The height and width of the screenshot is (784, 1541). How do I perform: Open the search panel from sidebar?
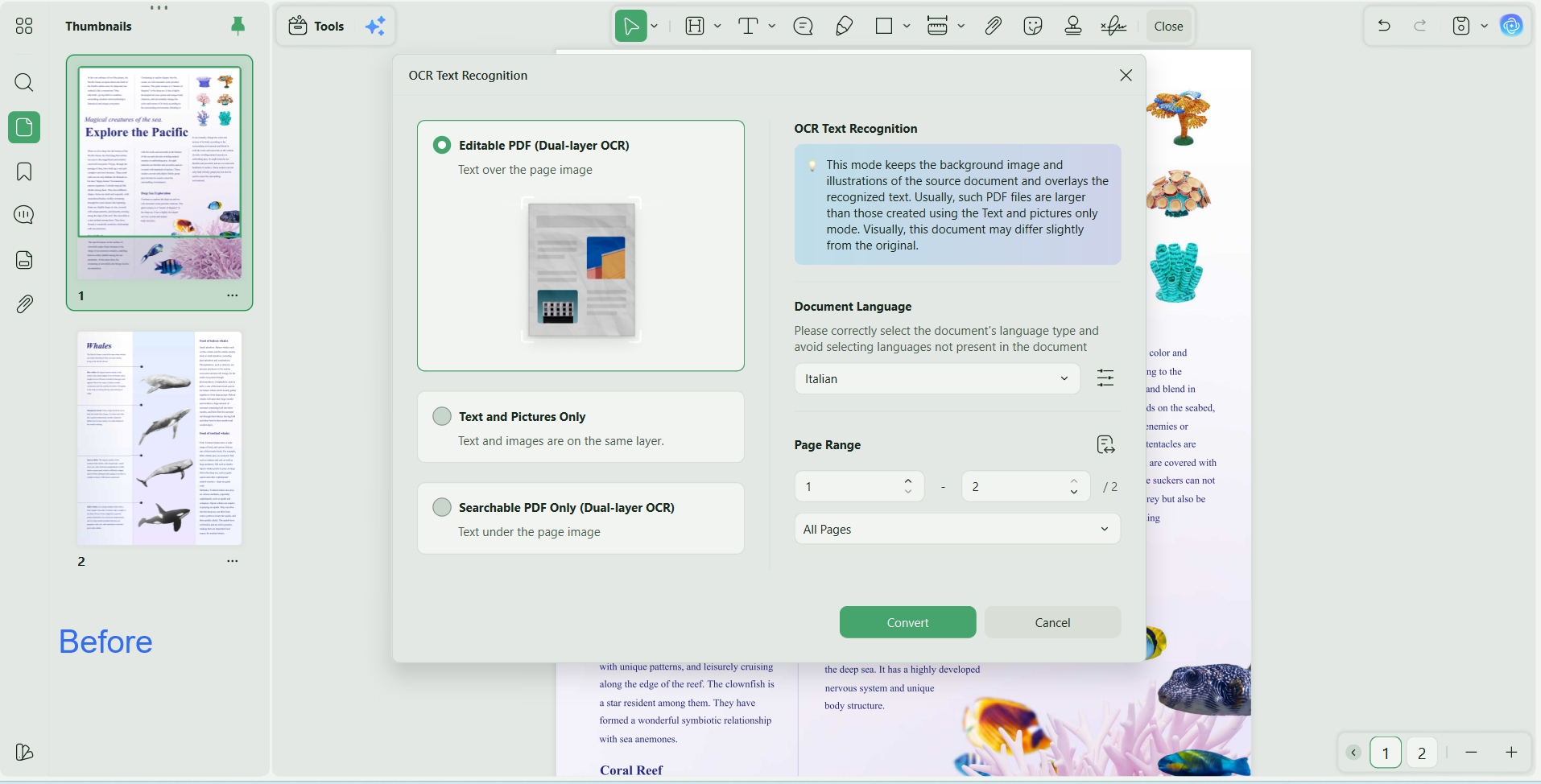click(x=24, y=83)
